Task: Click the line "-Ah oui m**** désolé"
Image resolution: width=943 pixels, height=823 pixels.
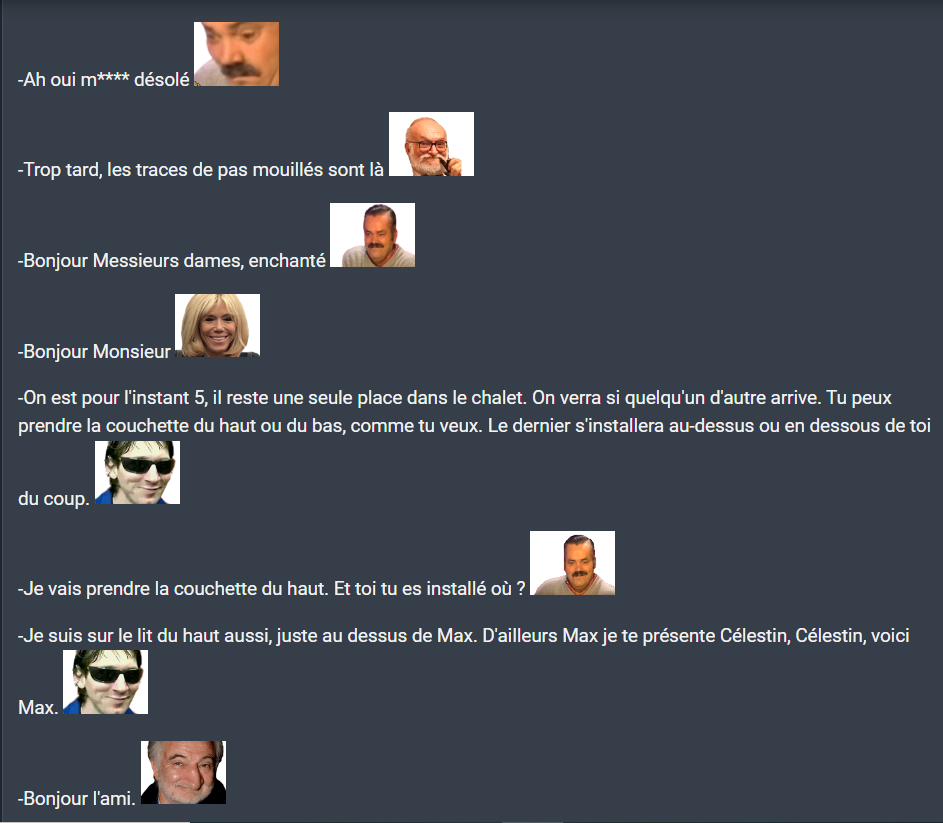Action: (x=103, y=79)
